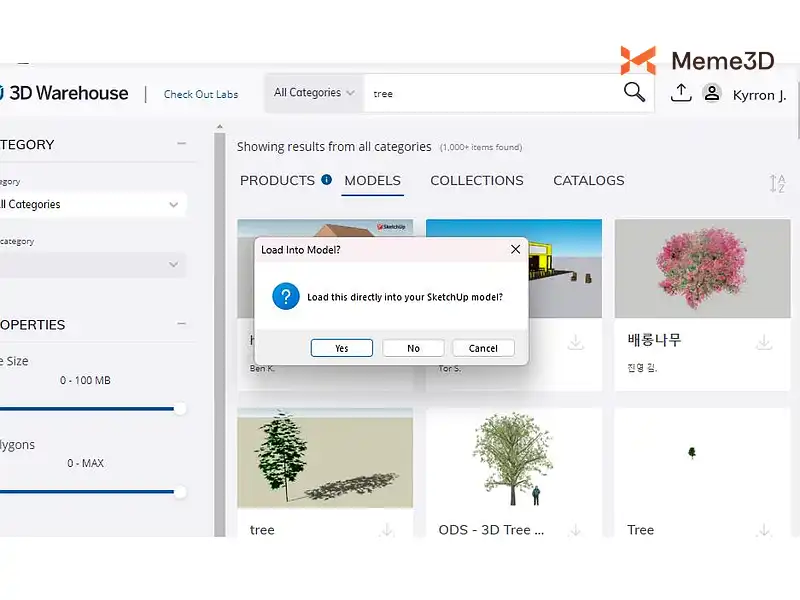Click the upload model icon
Image resolution: width=800 pixels, height=600 pixels.
click(x=681, y=93)
